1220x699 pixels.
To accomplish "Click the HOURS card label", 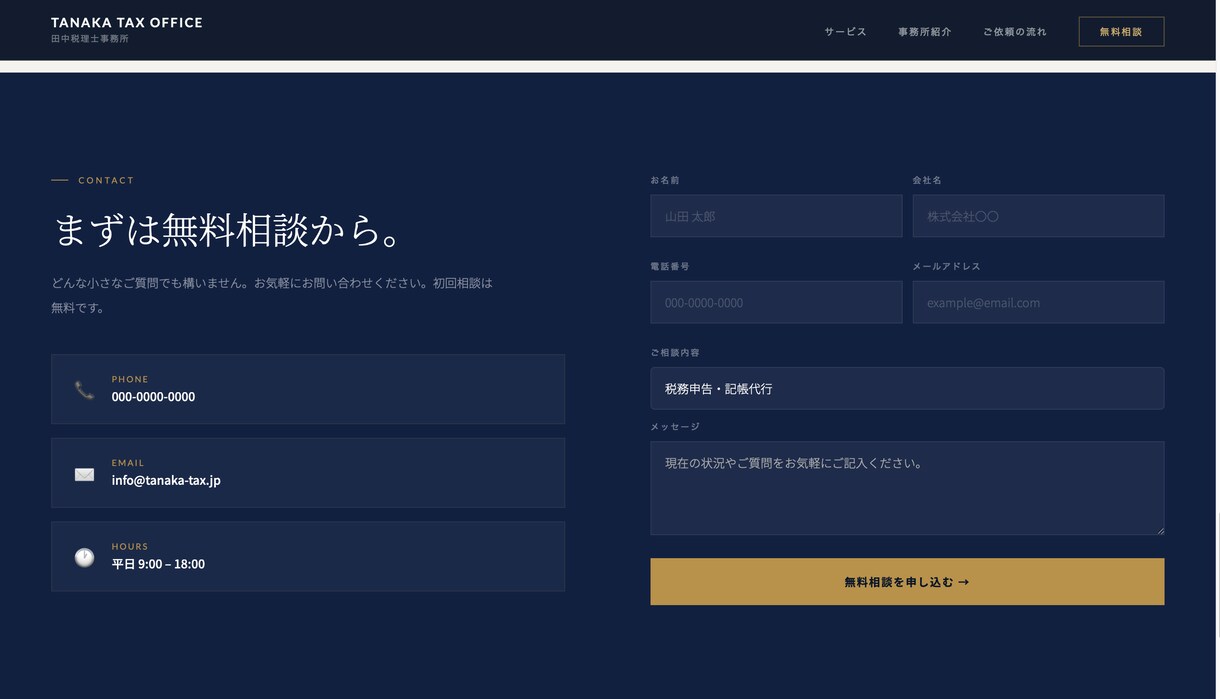I will [x=130, y=547].
